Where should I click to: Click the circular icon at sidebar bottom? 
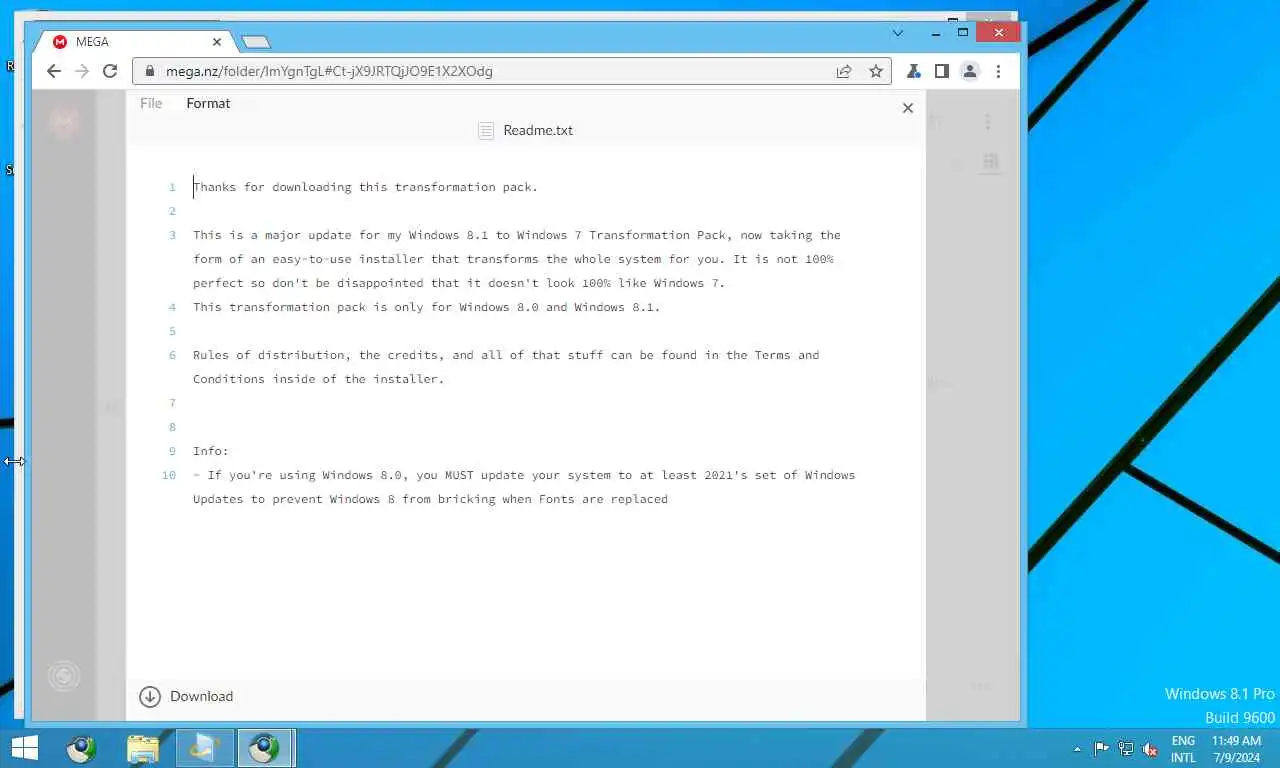tap(64, 677)
